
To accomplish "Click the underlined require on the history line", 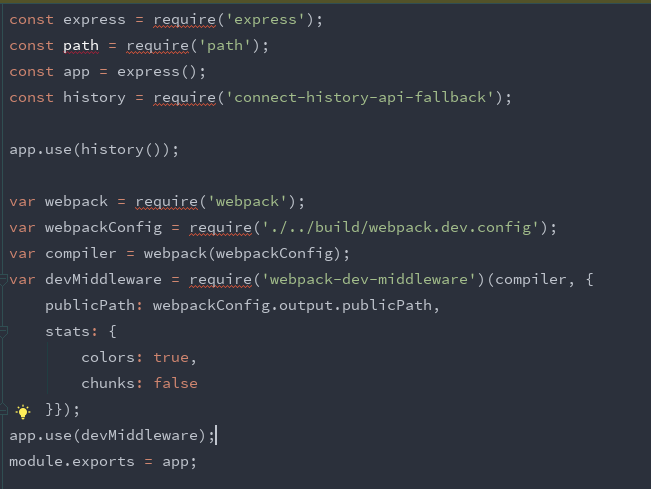I will (184, 98).
